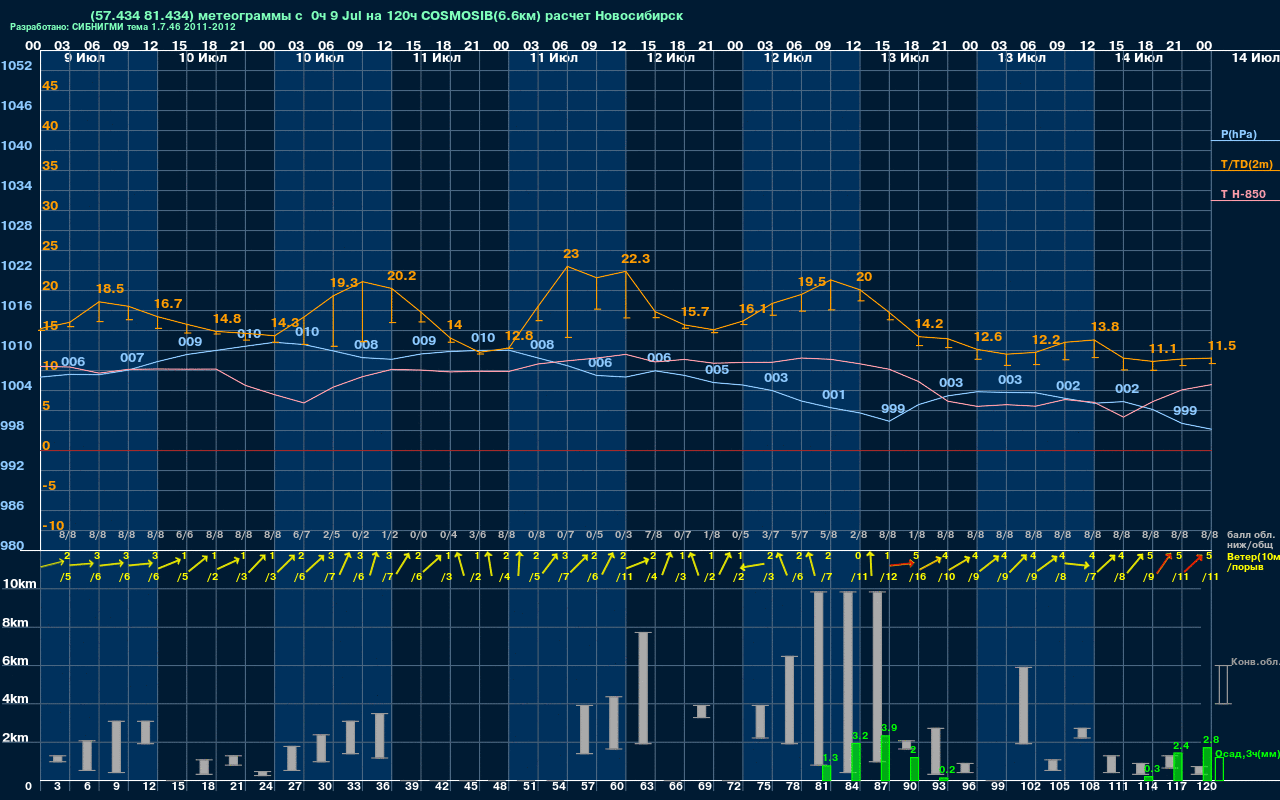Click temperature value 11.5
This screenshot has width=1280, height=800.
[1222, 345]
